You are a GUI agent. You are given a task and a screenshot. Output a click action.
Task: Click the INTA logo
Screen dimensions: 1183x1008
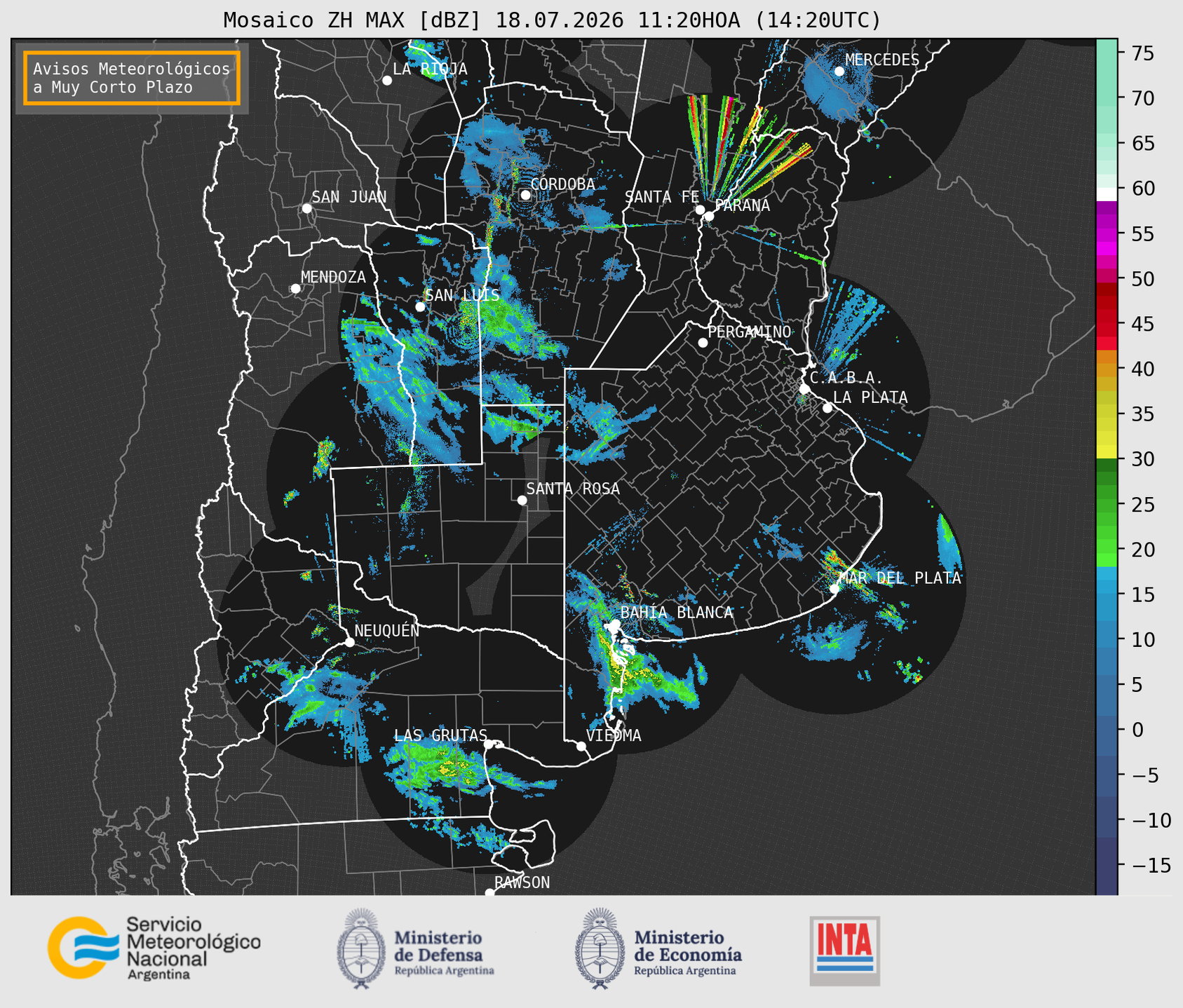pos(845,951)
